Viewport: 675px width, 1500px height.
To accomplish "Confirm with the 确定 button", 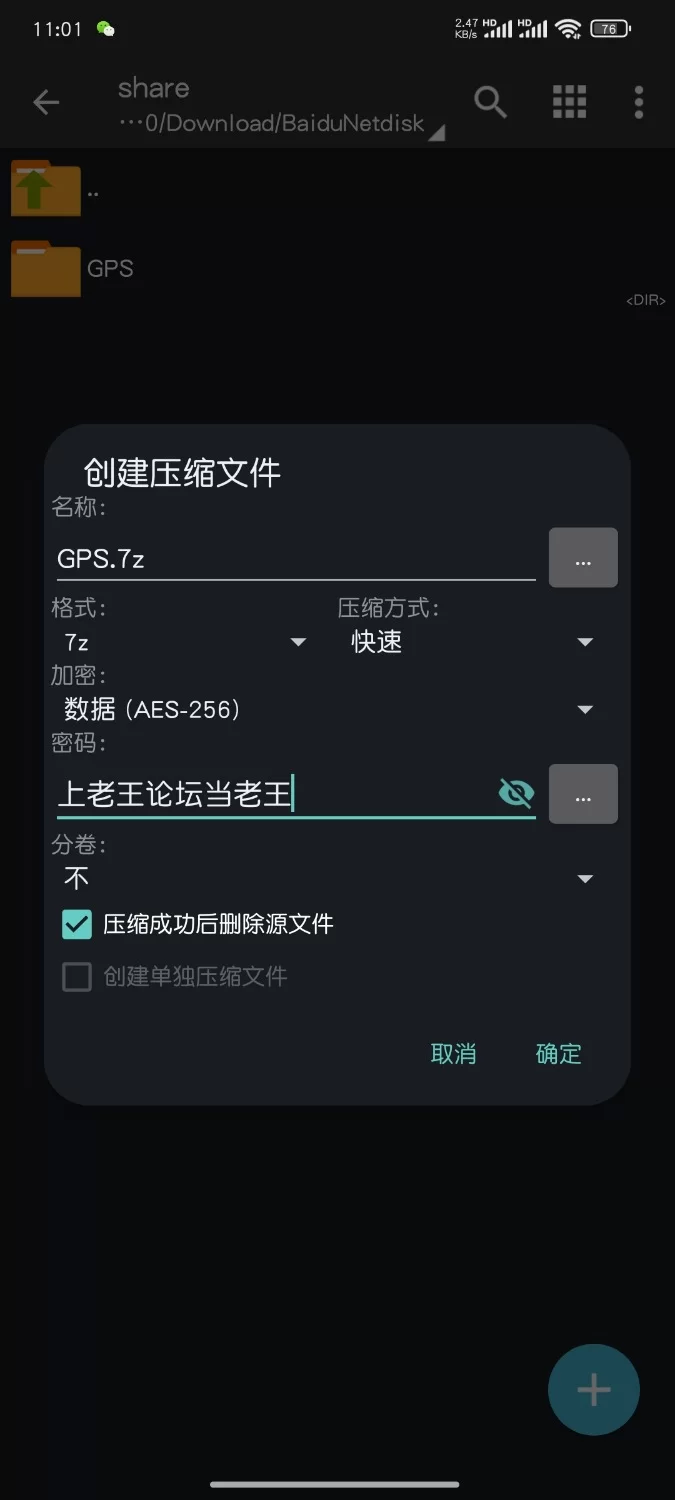I will 558,1054.
